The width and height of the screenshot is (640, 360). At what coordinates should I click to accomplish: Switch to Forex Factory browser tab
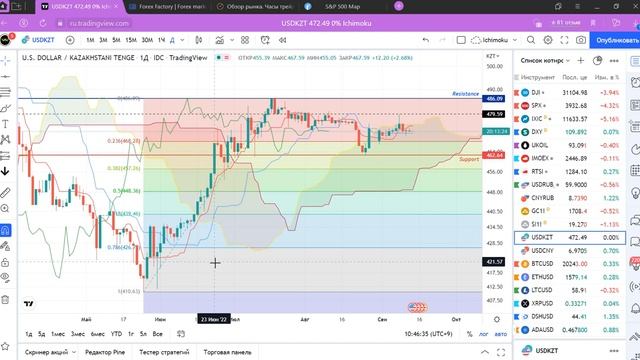(x=167, y=7)
